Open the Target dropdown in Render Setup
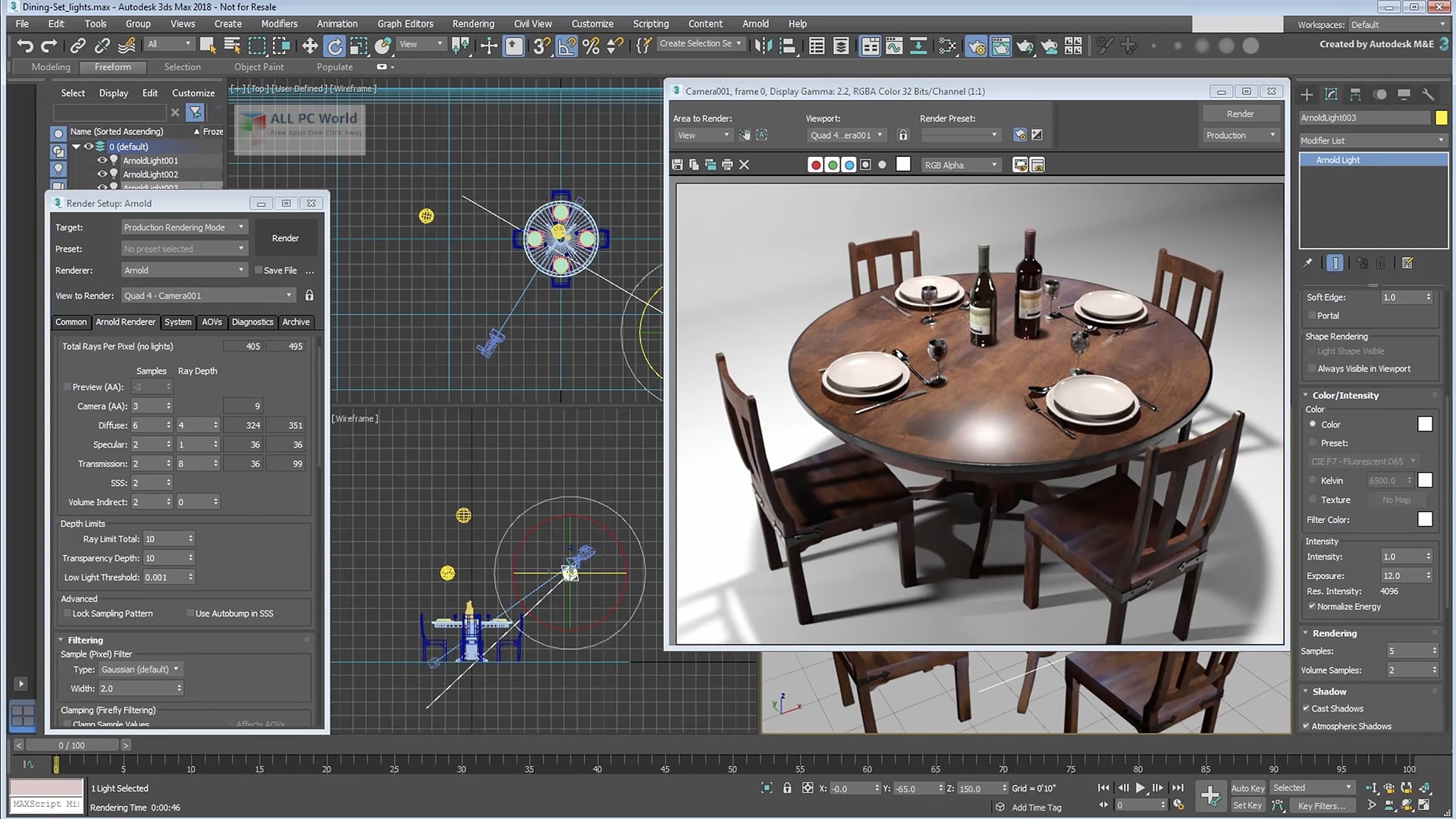 pyautogui.click(x=183, y=227)
